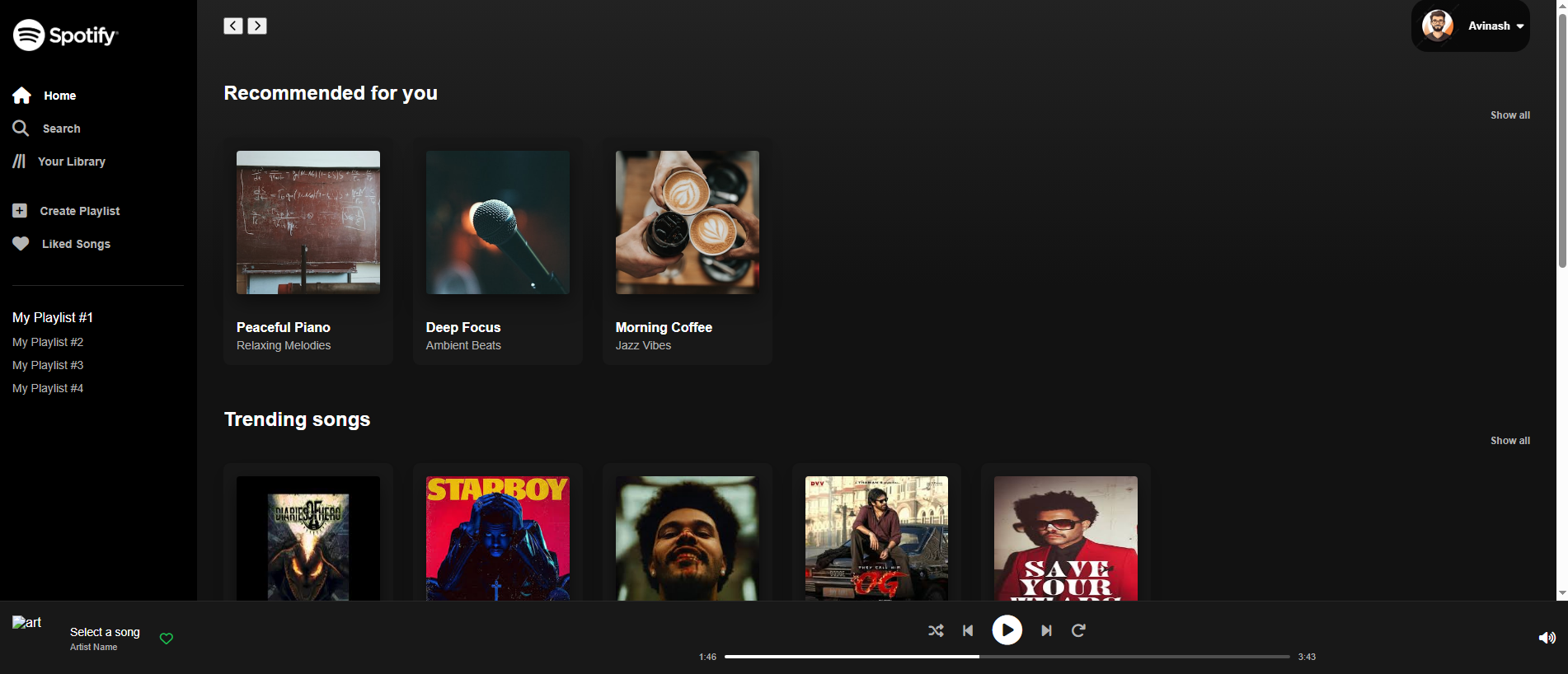Click the 'Artist Name' text
Viewport: 1568px width, 674px height.
tap(93, 647)
